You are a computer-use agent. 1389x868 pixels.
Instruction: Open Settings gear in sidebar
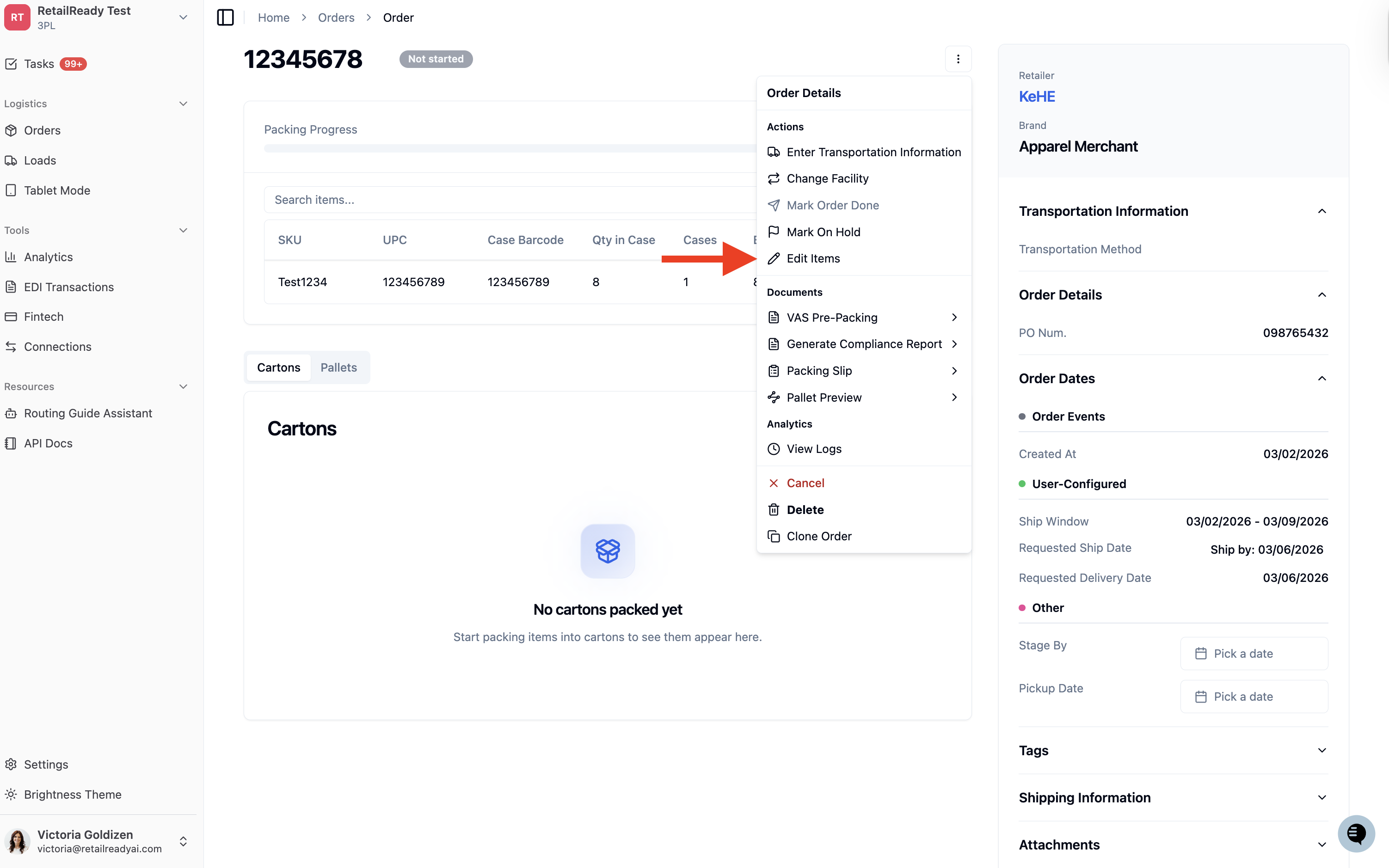pos(11,764)
